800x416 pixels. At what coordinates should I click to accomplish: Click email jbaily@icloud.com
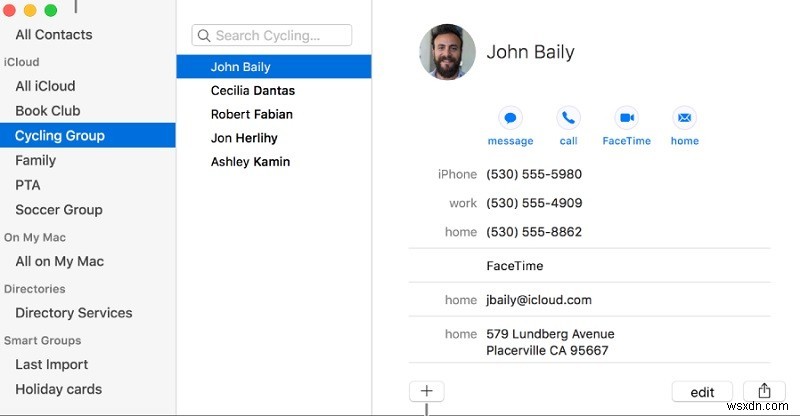(x=539, y=300)
